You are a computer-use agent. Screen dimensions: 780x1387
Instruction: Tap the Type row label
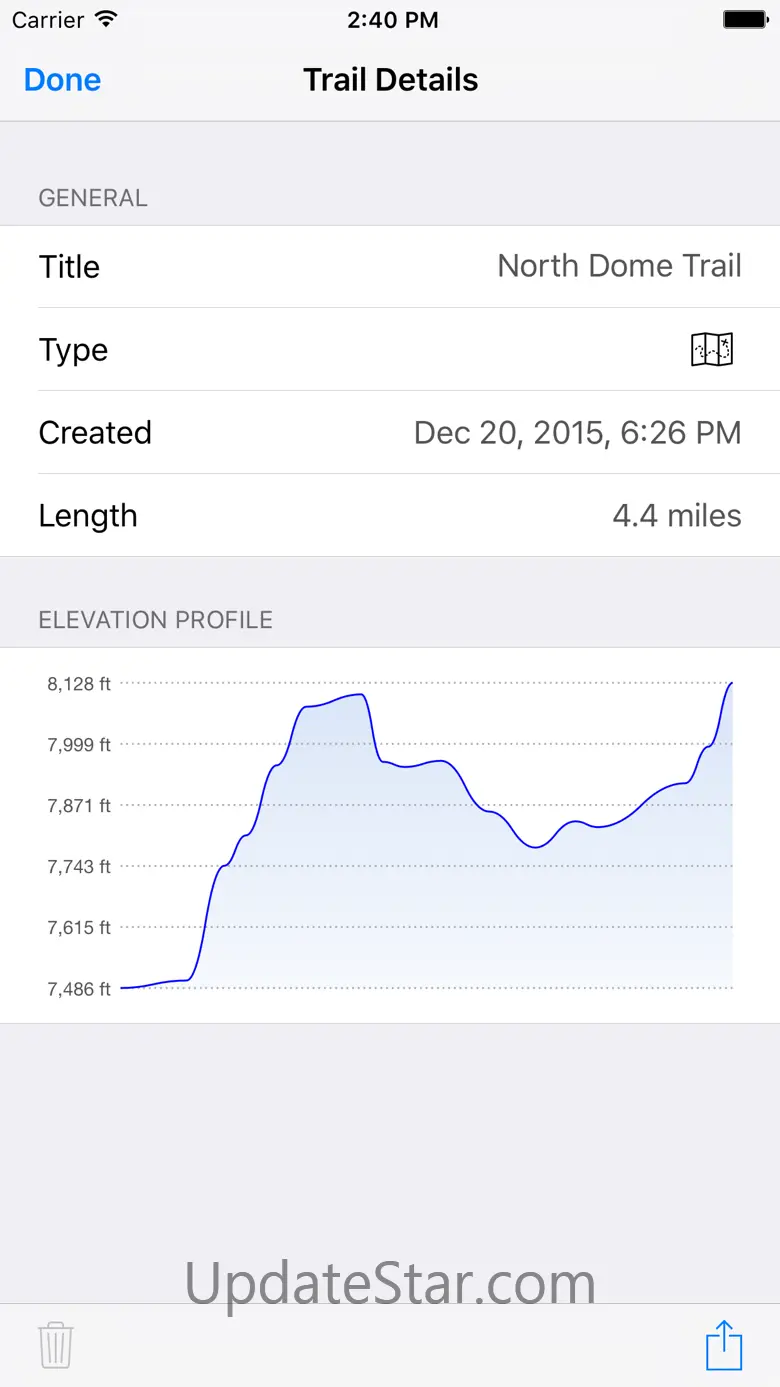73,350
